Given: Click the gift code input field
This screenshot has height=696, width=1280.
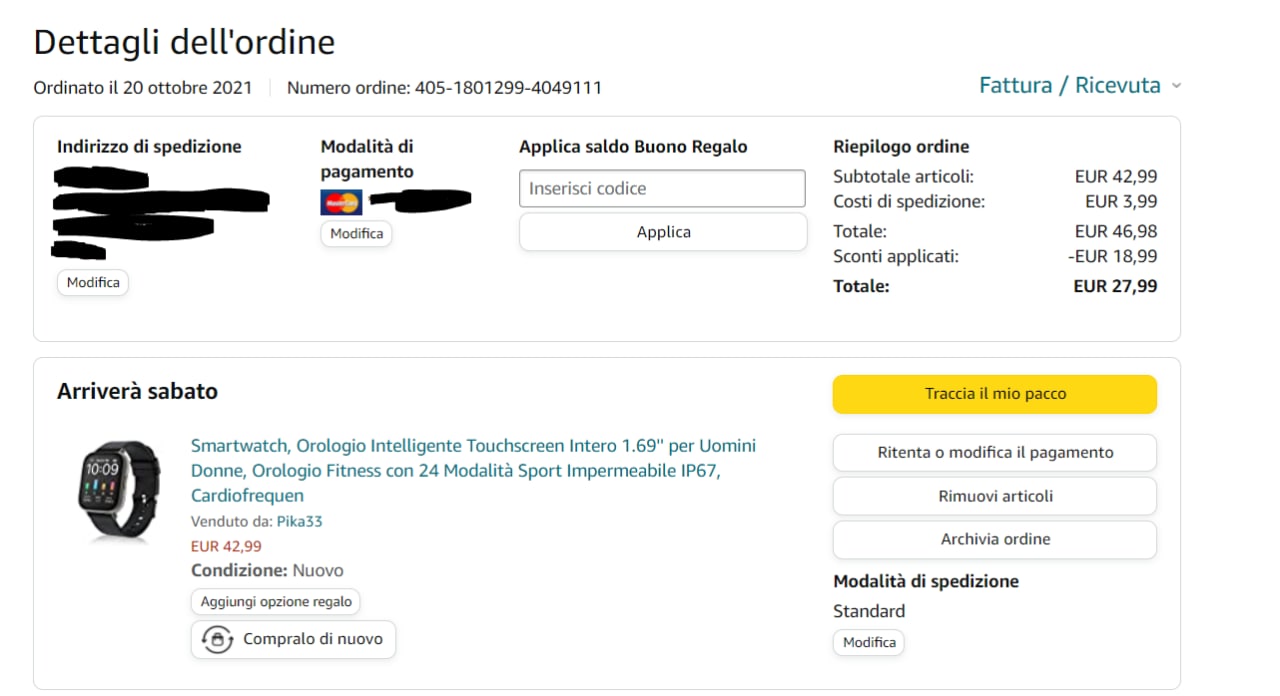Looking at the screenshot, I should (662, 189).
